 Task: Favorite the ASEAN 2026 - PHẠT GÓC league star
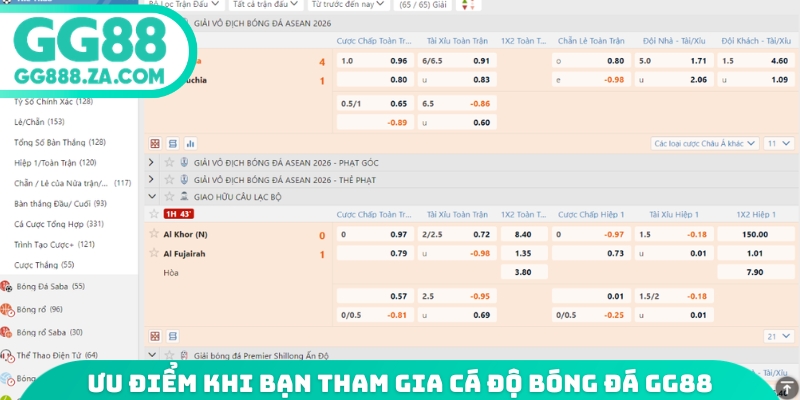(x=169, y=163)
